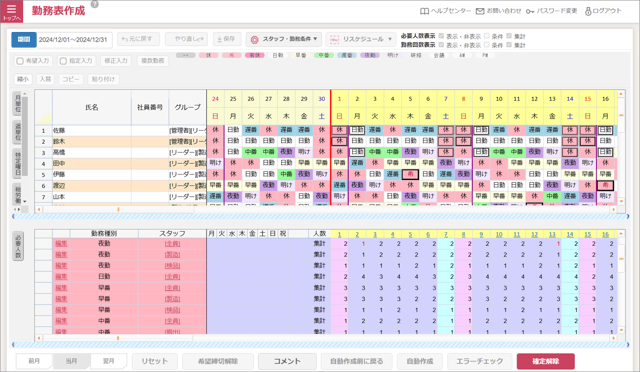
Task: Click the 元に戻す undo button
Action: (x=138, y=39)
